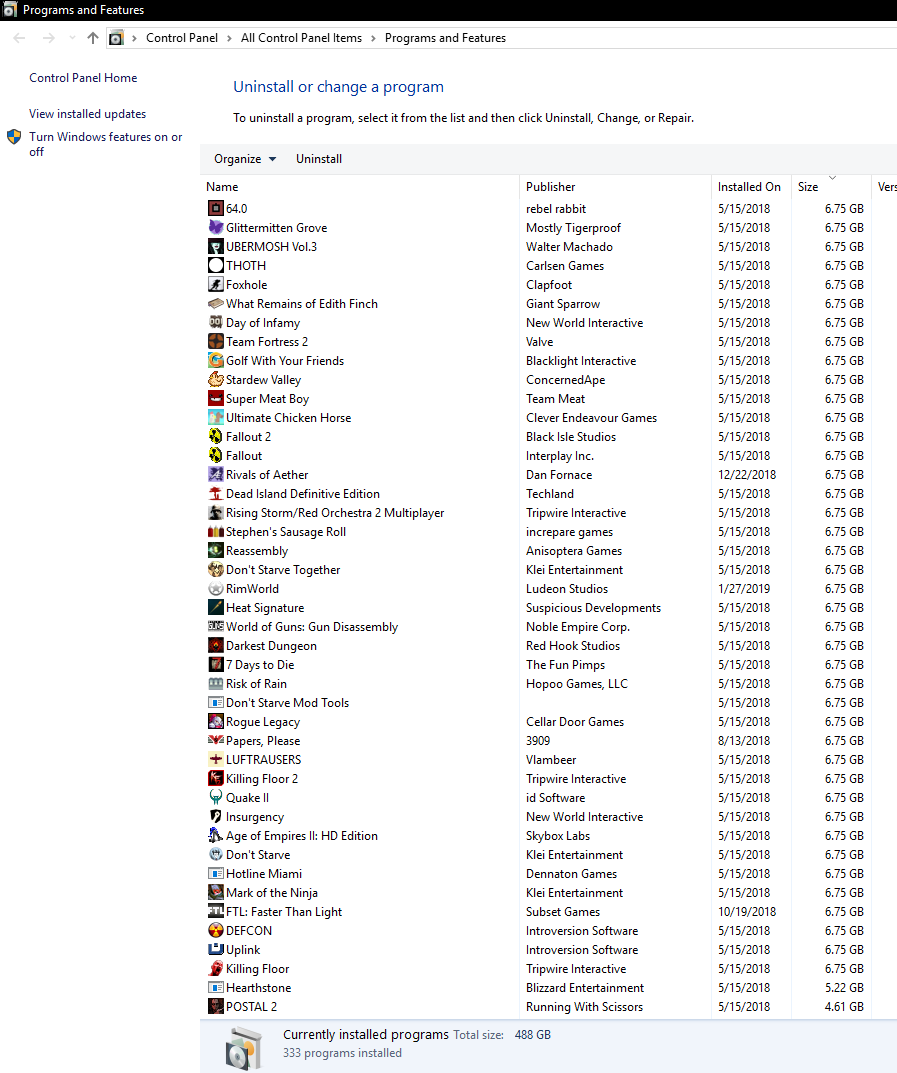
Task: Select the RimWorld icon
Action: point(216,589)
